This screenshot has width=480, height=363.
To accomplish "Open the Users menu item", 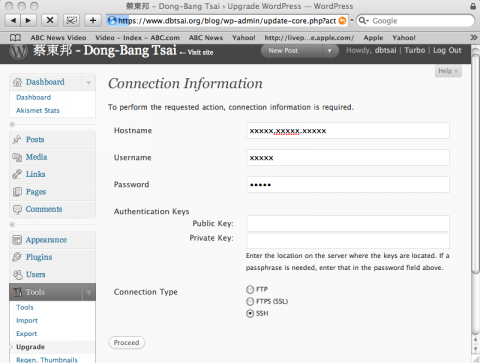I will click(x=36, y=275).
